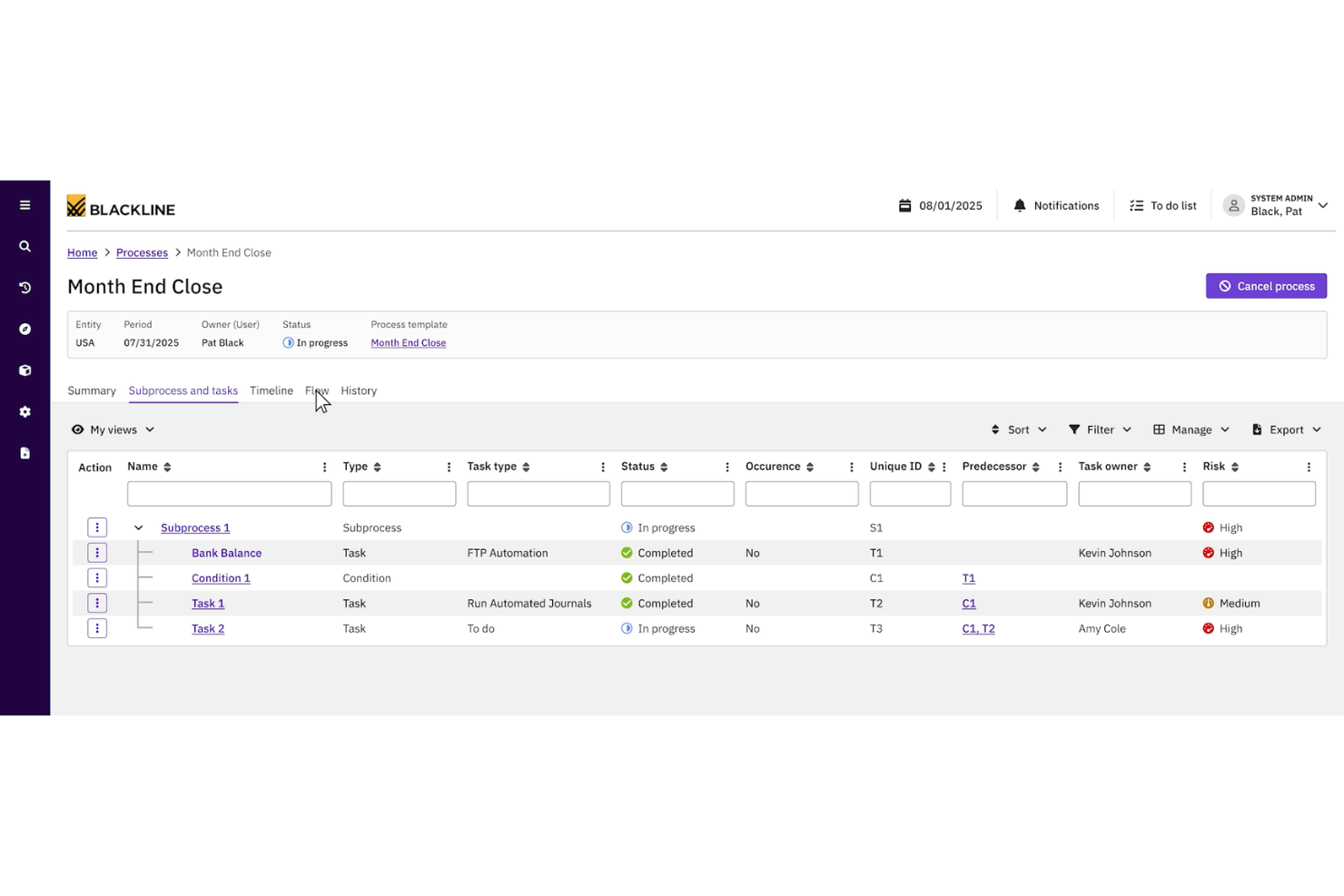This screenshot has height=896, width=1344.
Task: Collapse the Subprocess 1 row
Action: click(x=139, y=527)
